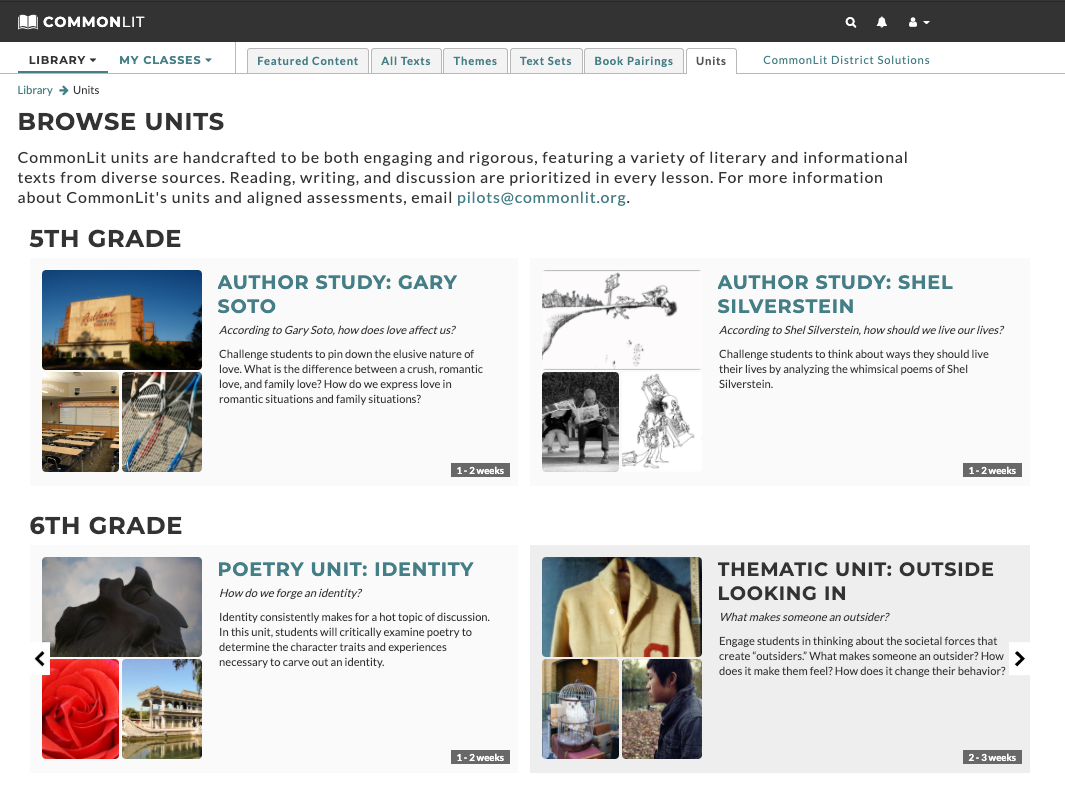The image size is (1065, 791).
Task: Click the Gary Soto unit description paragraph
Action: pos(351,377)
